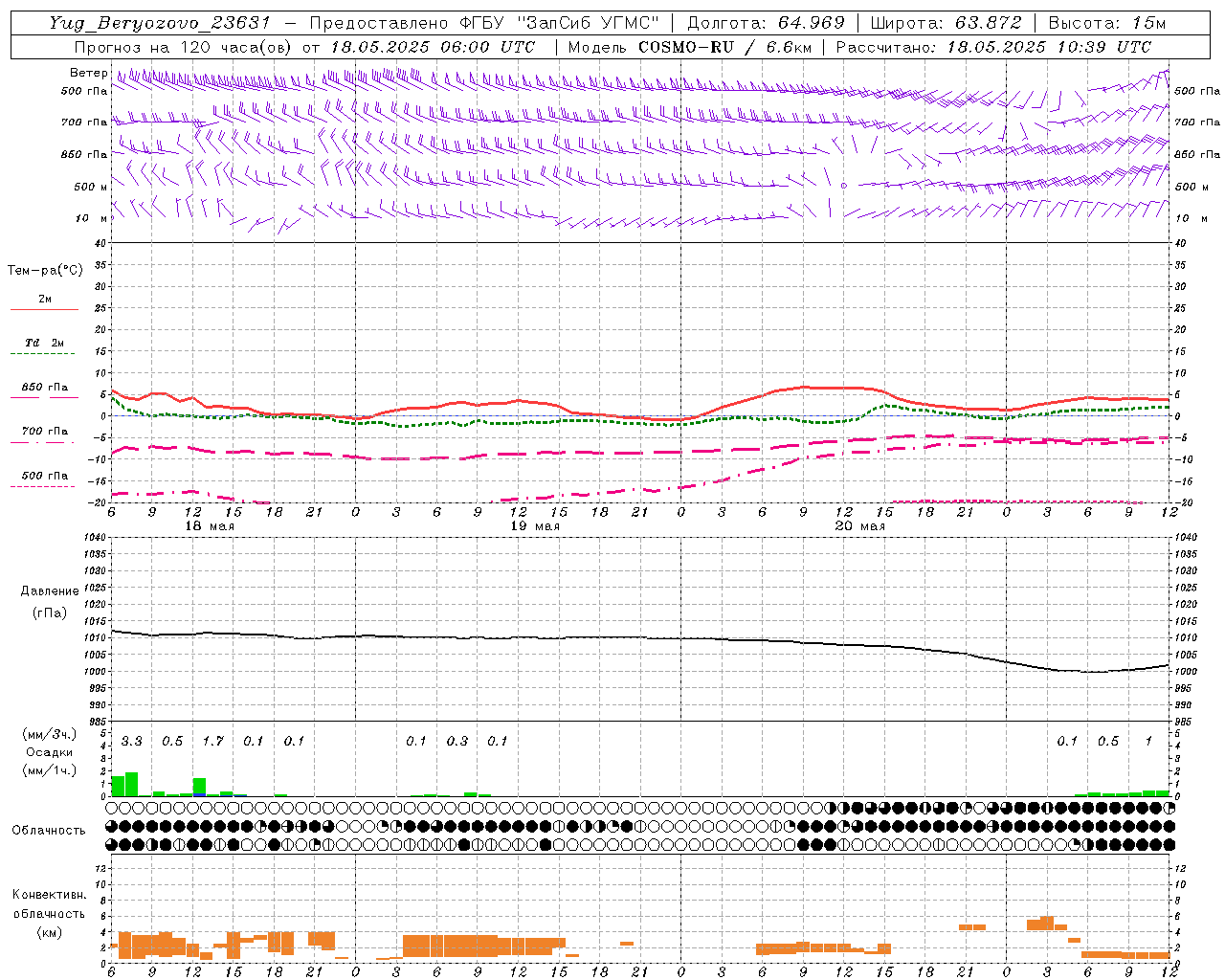Click the '1.7' precipitation value

click(212, 741)
